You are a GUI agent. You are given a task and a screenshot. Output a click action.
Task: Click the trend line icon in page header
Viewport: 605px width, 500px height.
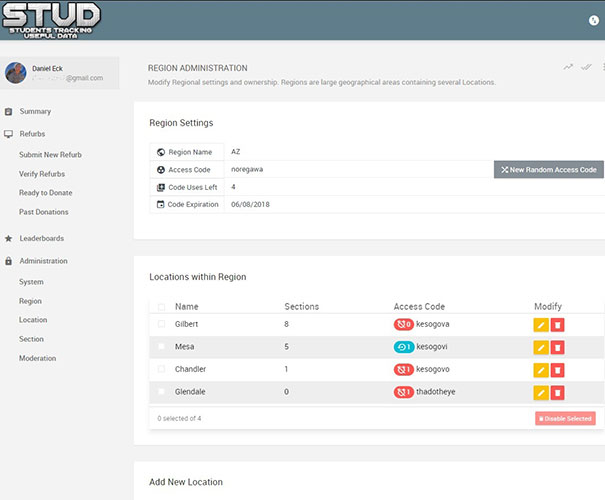point(568,67)
